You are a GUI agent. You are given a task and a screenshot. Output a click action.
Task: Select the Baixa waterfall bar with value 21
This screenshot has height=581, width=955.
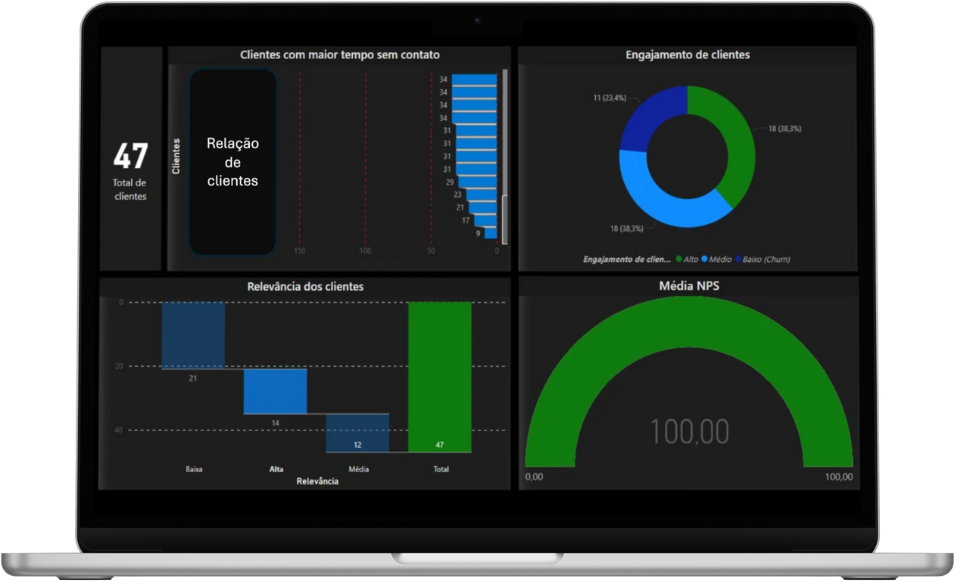193,335
